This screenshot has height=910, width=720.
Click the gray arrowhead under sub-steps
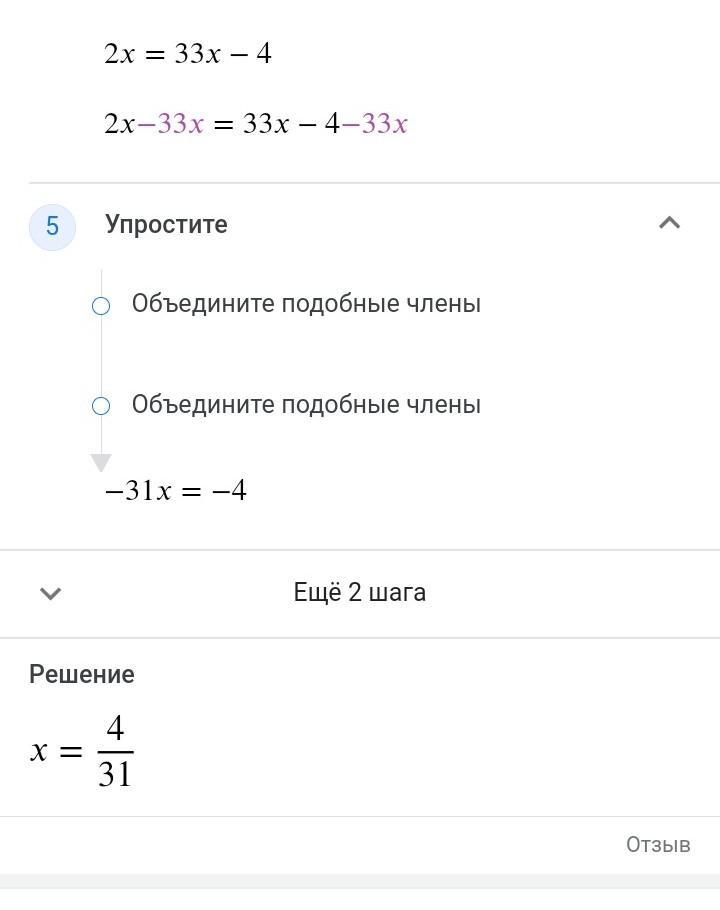(x=101, y=463)
